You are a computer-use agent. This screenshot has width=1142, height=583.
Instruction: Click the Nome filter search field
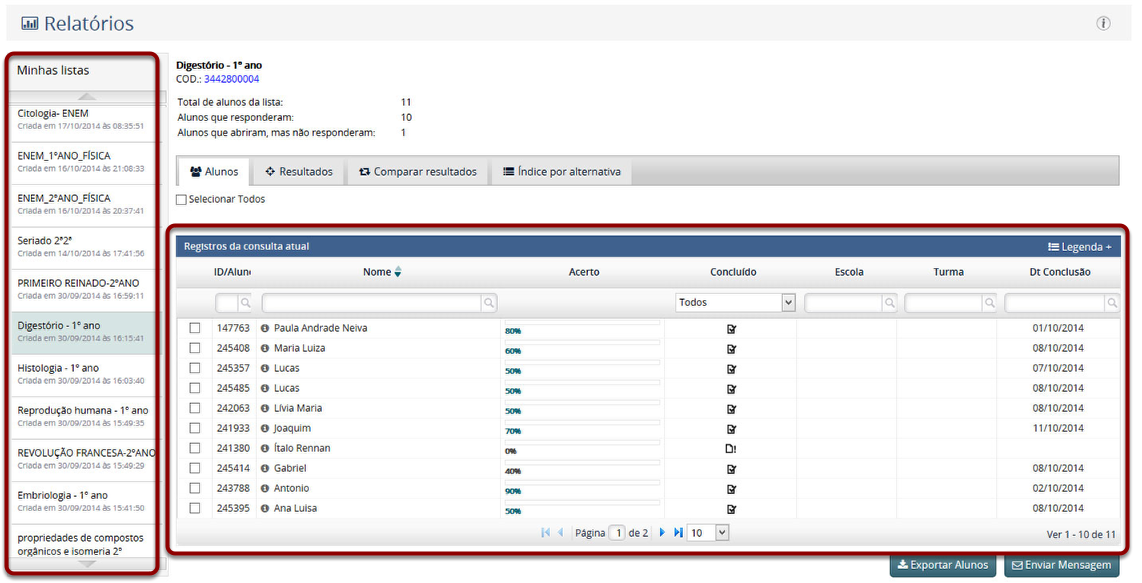[370, 303]
